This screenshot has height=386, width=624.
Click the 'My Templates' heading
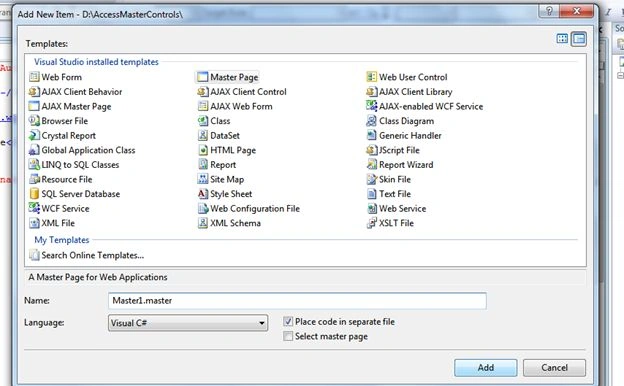tap(62, 240)
